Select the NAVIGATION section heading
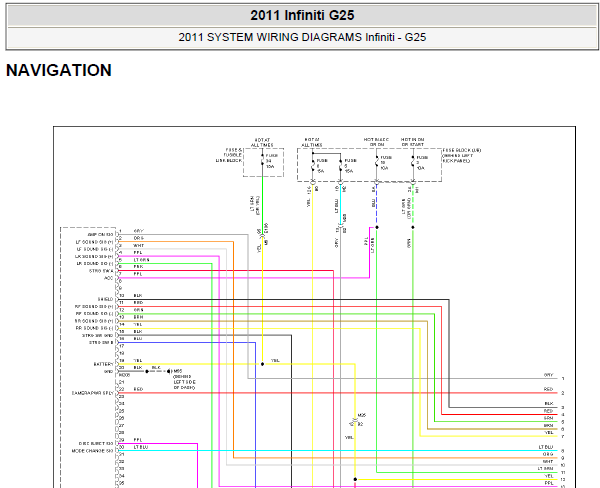This screenshot has width=600, height=488. 59,70
